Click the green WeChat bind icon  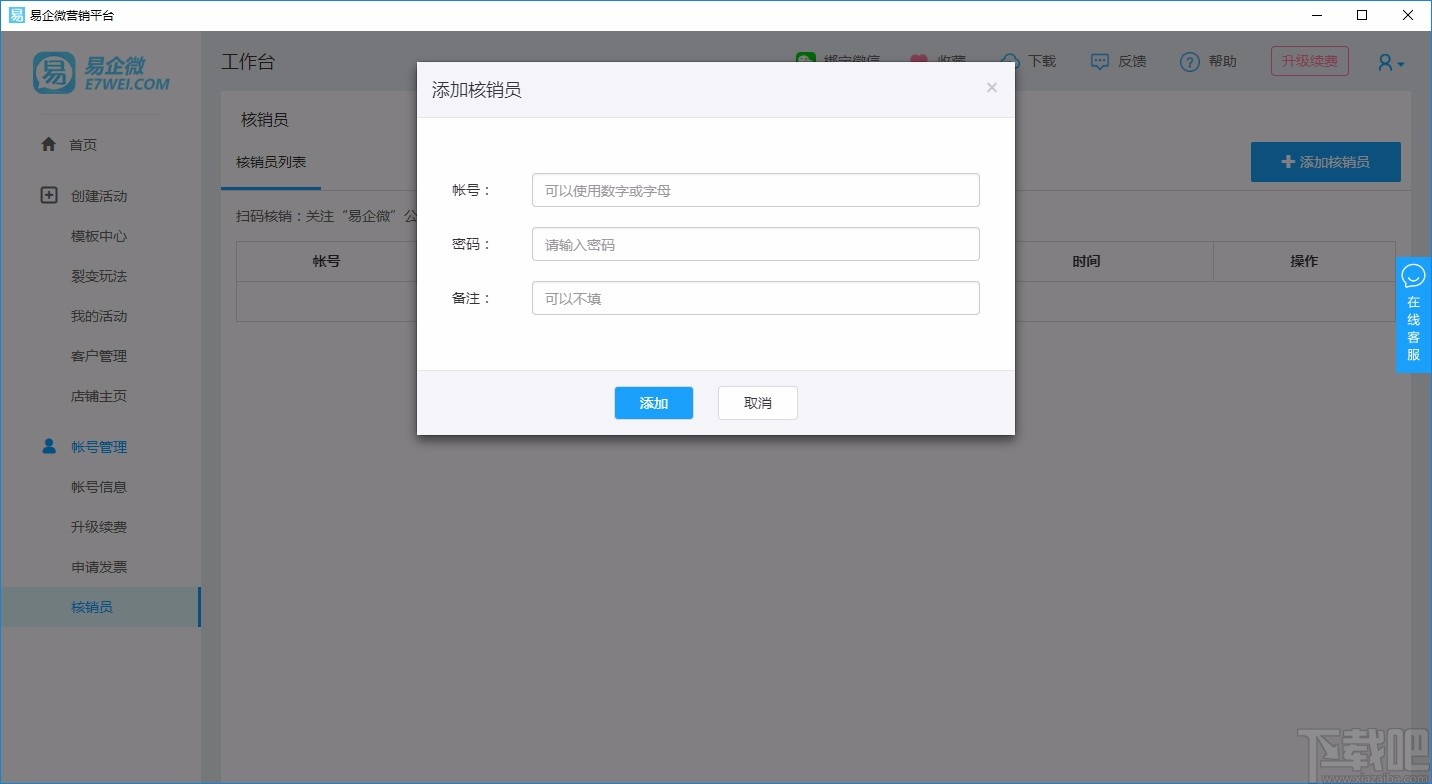(806, 61)
